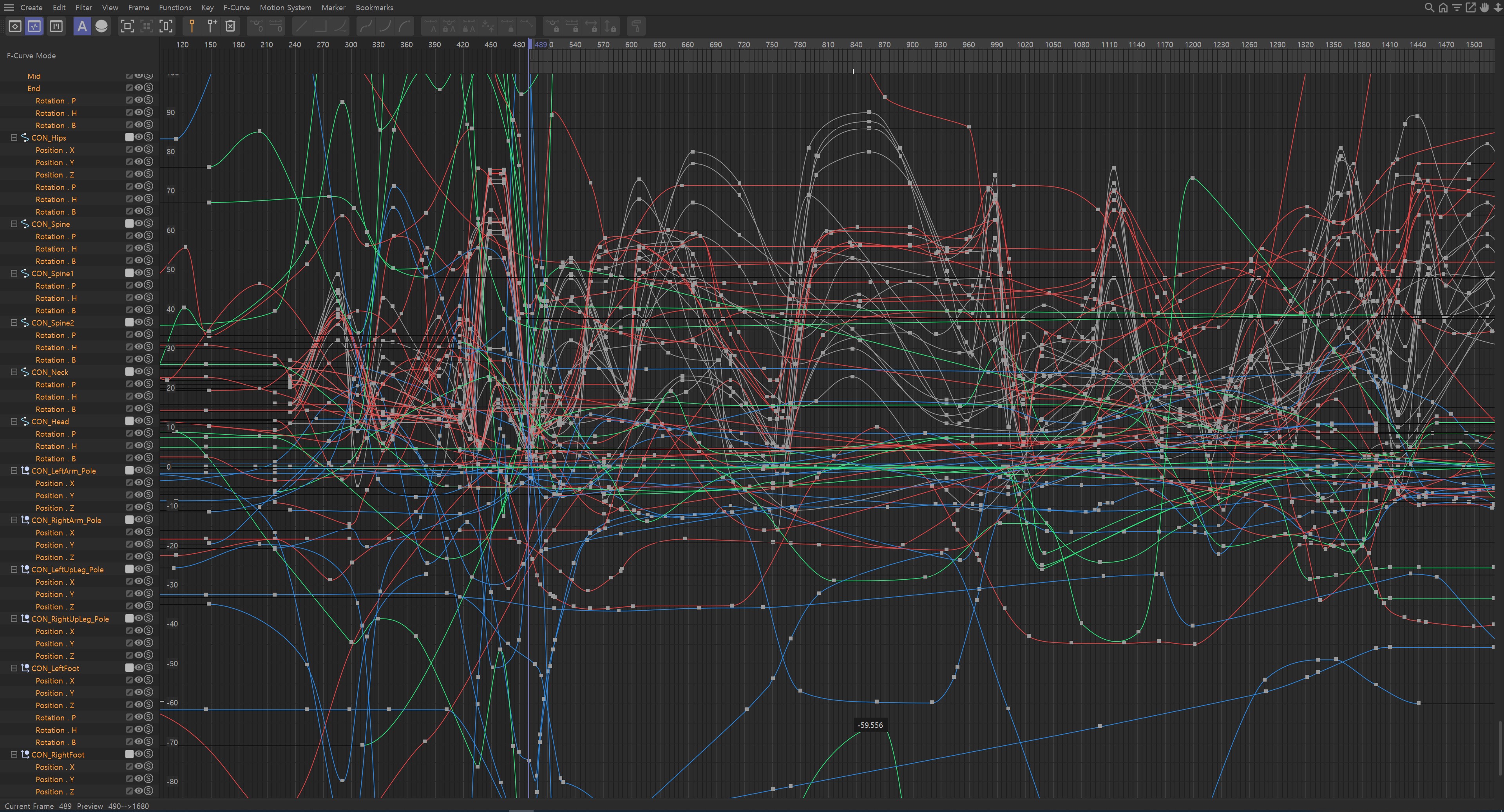Select Rotation . P under CON_Spine1
The height and width of the screenshot is (812, 1504).
tap(56, 286)
